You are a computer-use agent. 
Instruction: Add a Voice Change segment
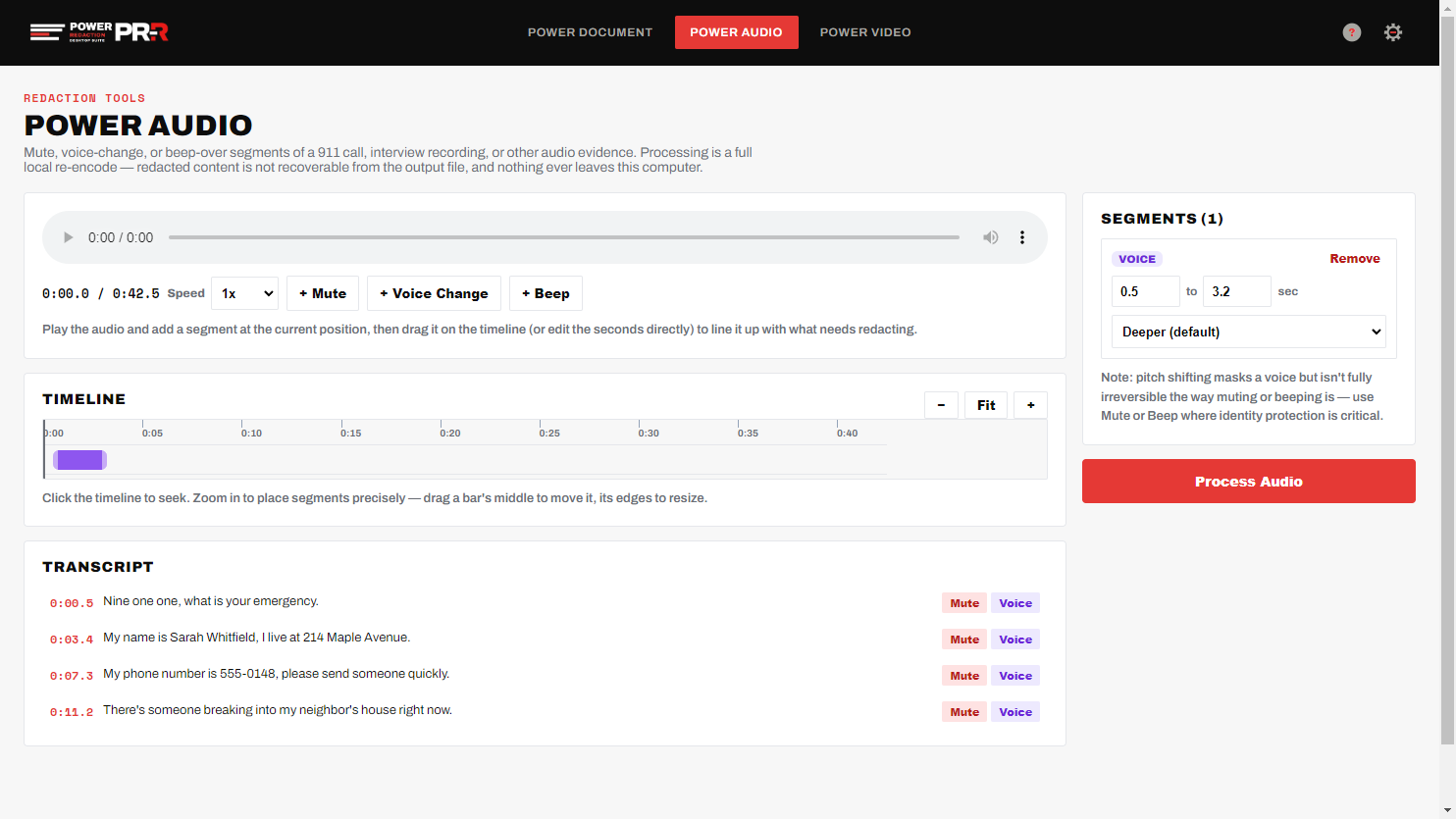(x=434, y=293)
